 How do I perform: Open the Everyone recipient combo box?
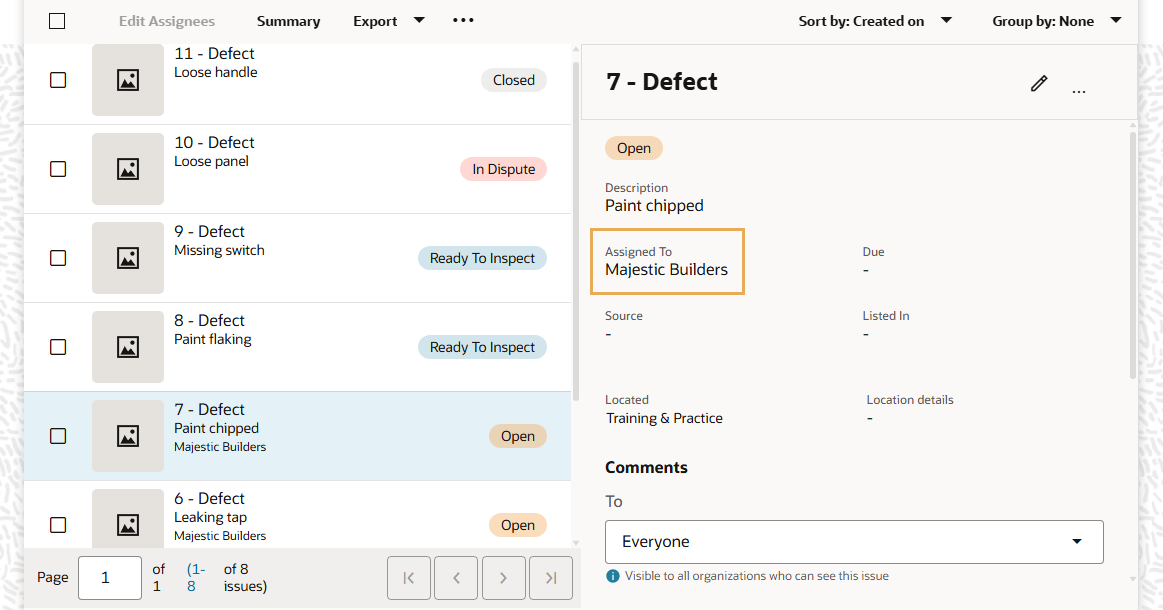coord(854,542)
